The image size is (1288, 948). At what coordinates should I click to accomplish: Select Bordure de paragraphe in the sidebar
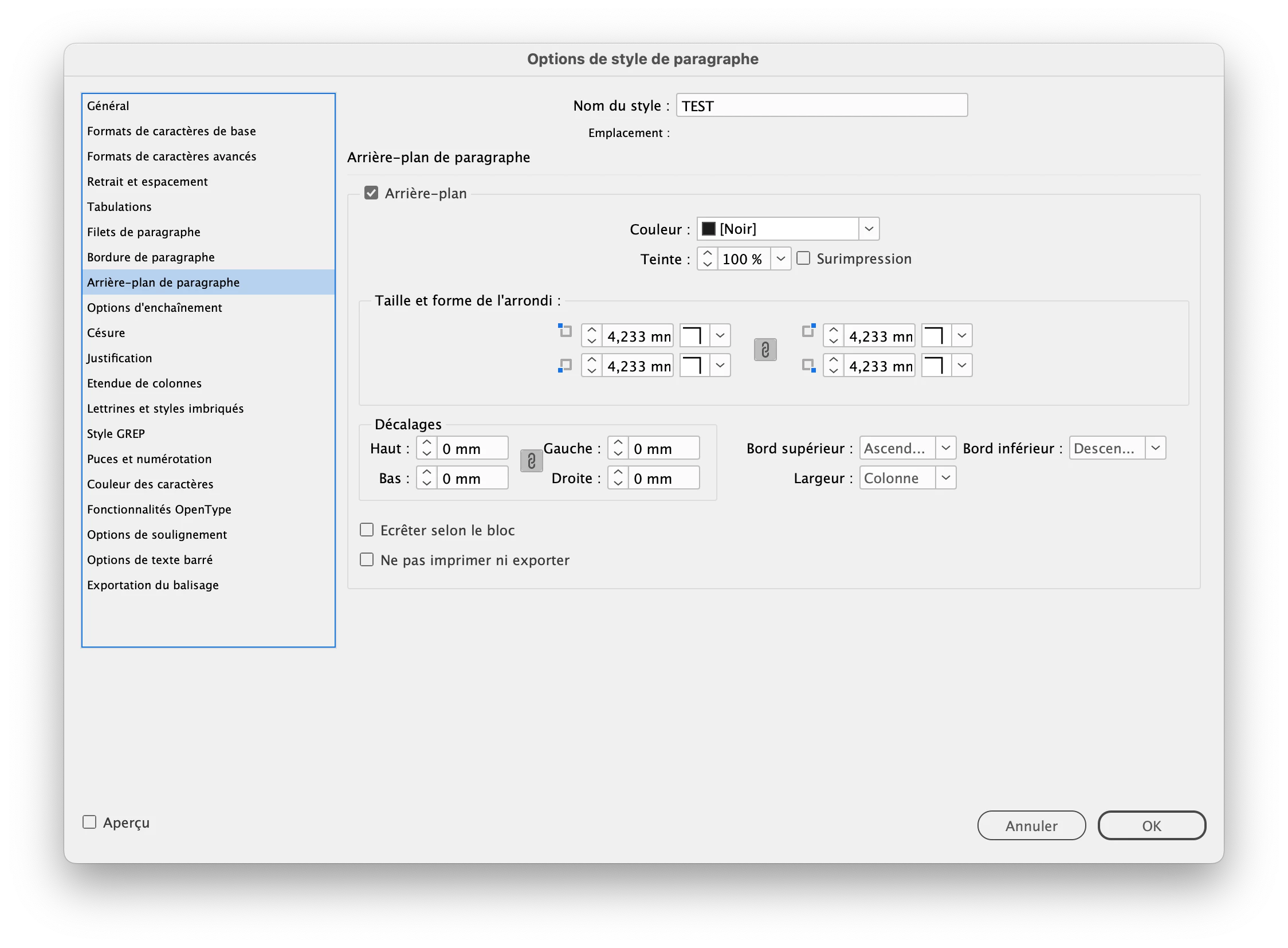pos(151,257)
